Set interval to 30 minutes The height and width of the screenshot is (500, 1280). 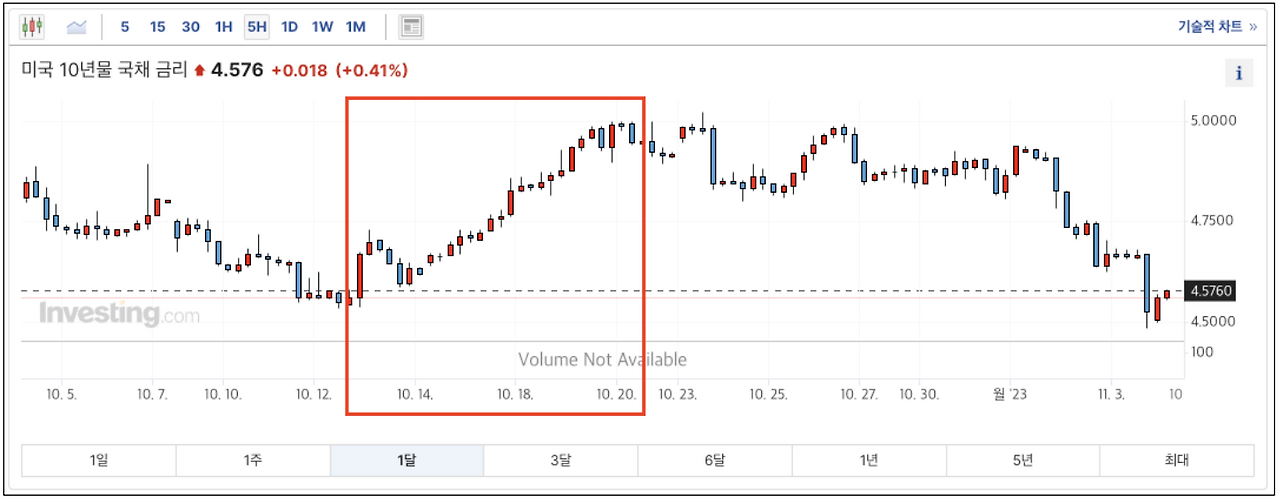190,27
